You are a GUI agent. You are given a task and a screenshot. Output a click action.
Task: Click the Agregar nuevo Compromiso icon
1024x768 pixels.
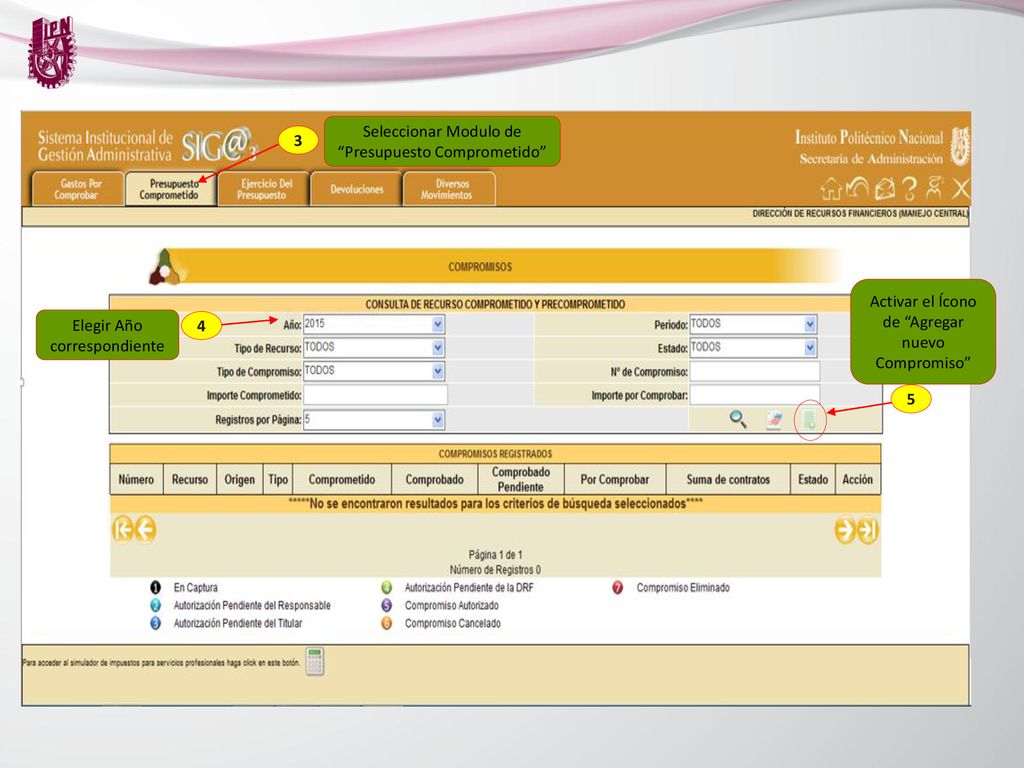coord(810,420)
